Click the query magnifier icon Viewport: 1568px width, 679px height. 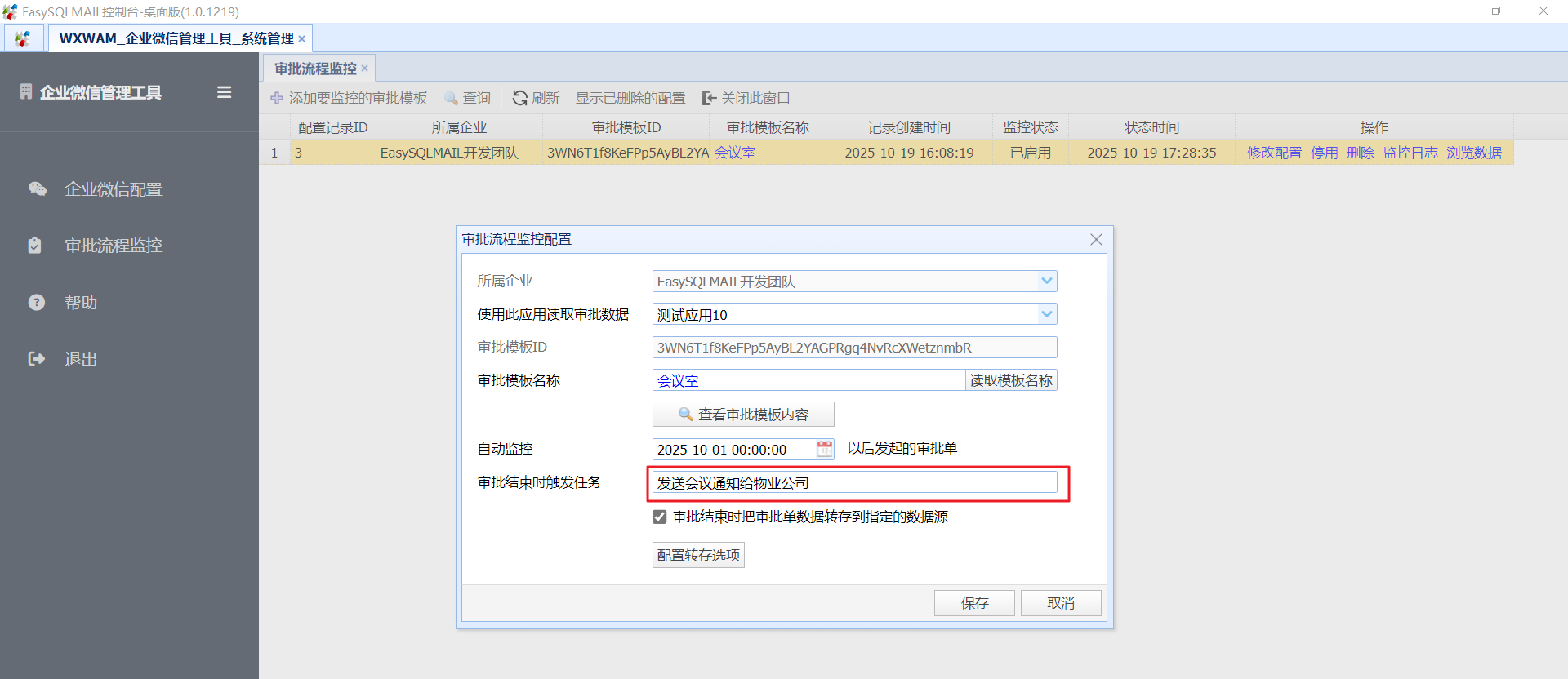pos(451,98)
